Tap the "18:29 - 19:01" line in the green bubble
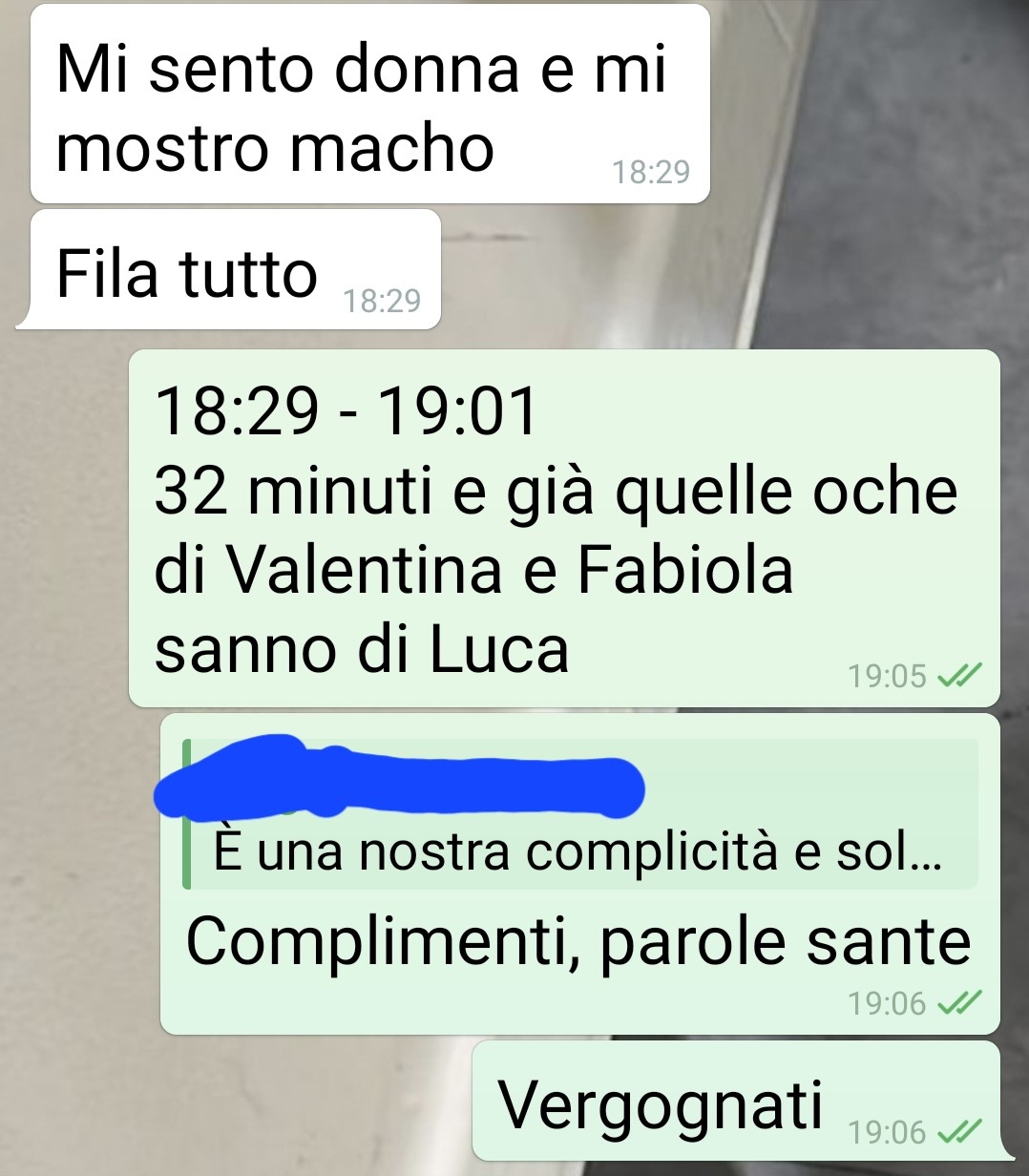Image resolution: width=1029 pixels, height=1176 pixels. (346, 410)
